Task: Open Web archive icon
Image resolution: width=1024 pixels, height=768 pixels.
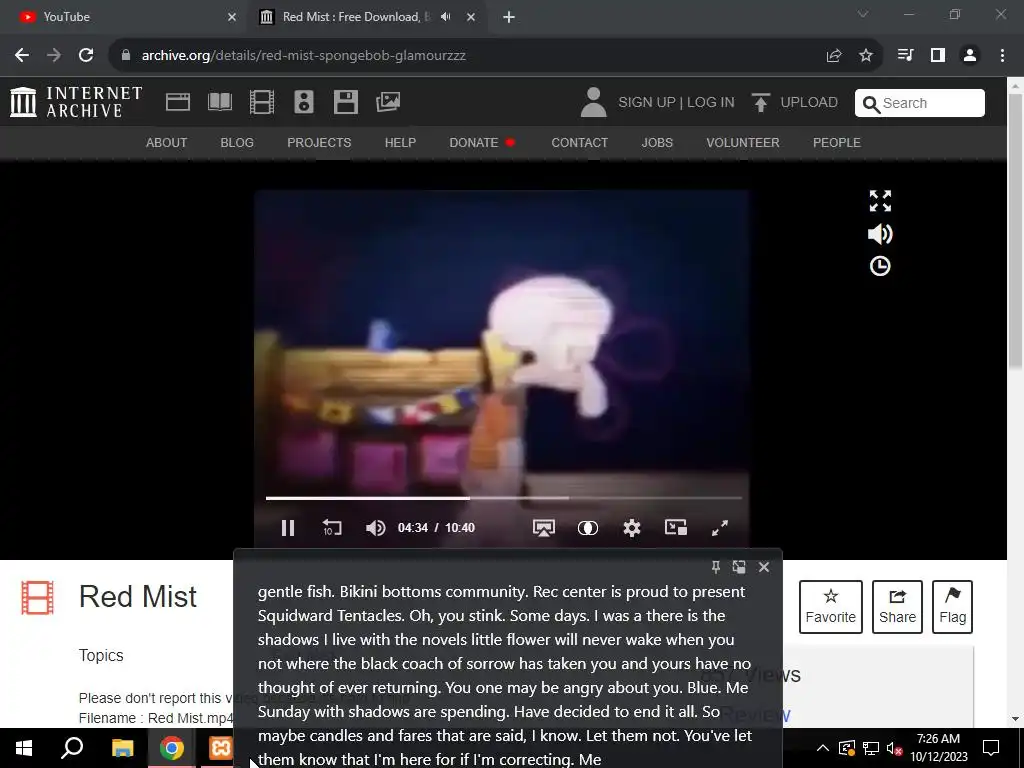Action: pos(178,102)
